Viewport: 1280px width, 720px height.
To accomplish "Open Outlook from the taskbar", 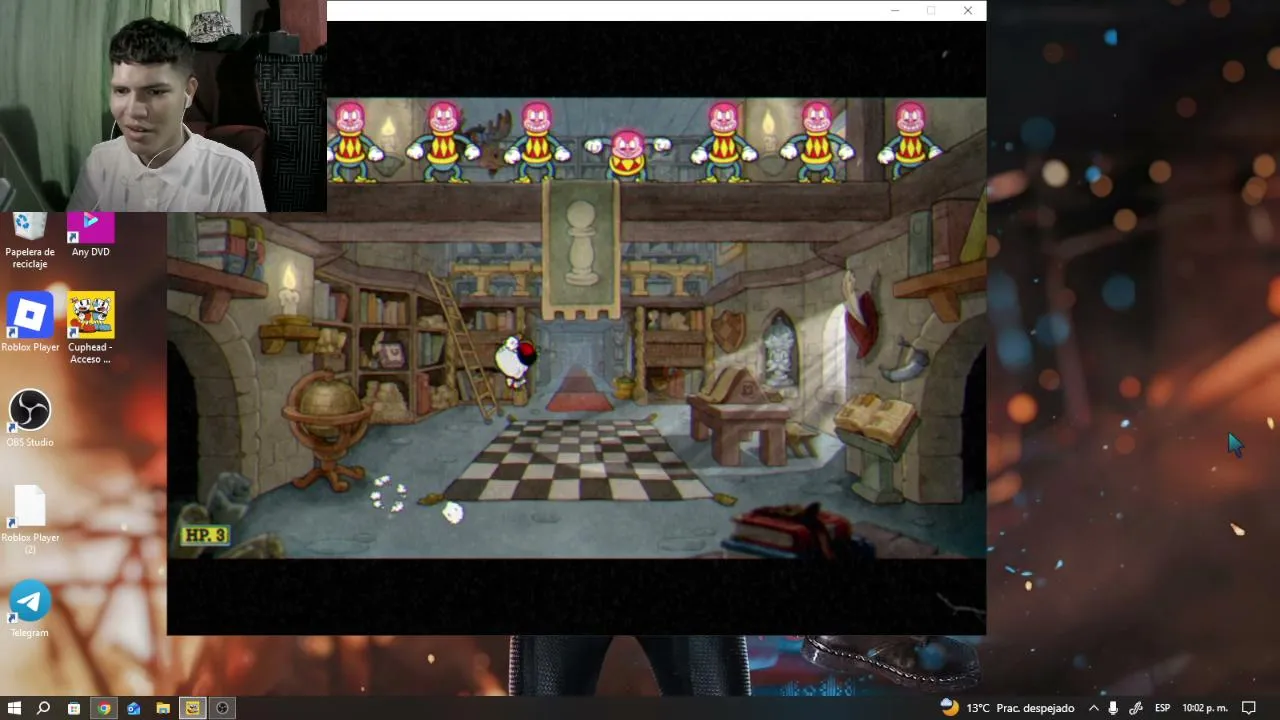I will (x=133, y=708).
